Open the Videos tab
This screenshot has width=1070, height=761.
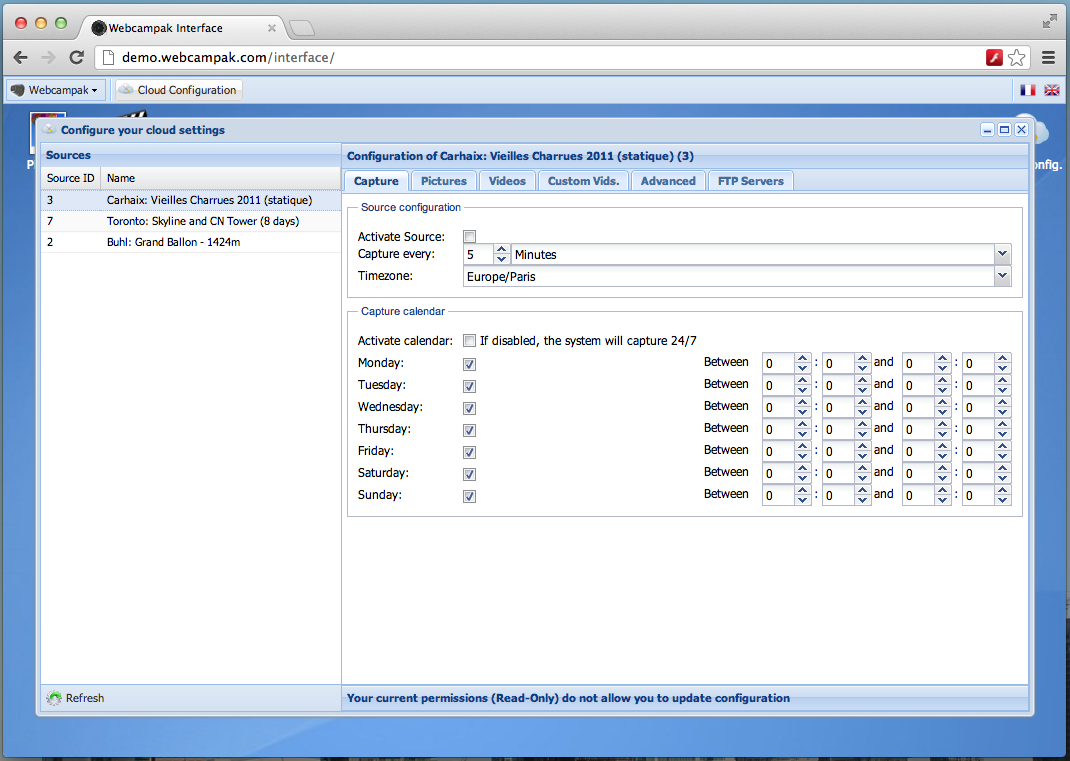[507, 181]
